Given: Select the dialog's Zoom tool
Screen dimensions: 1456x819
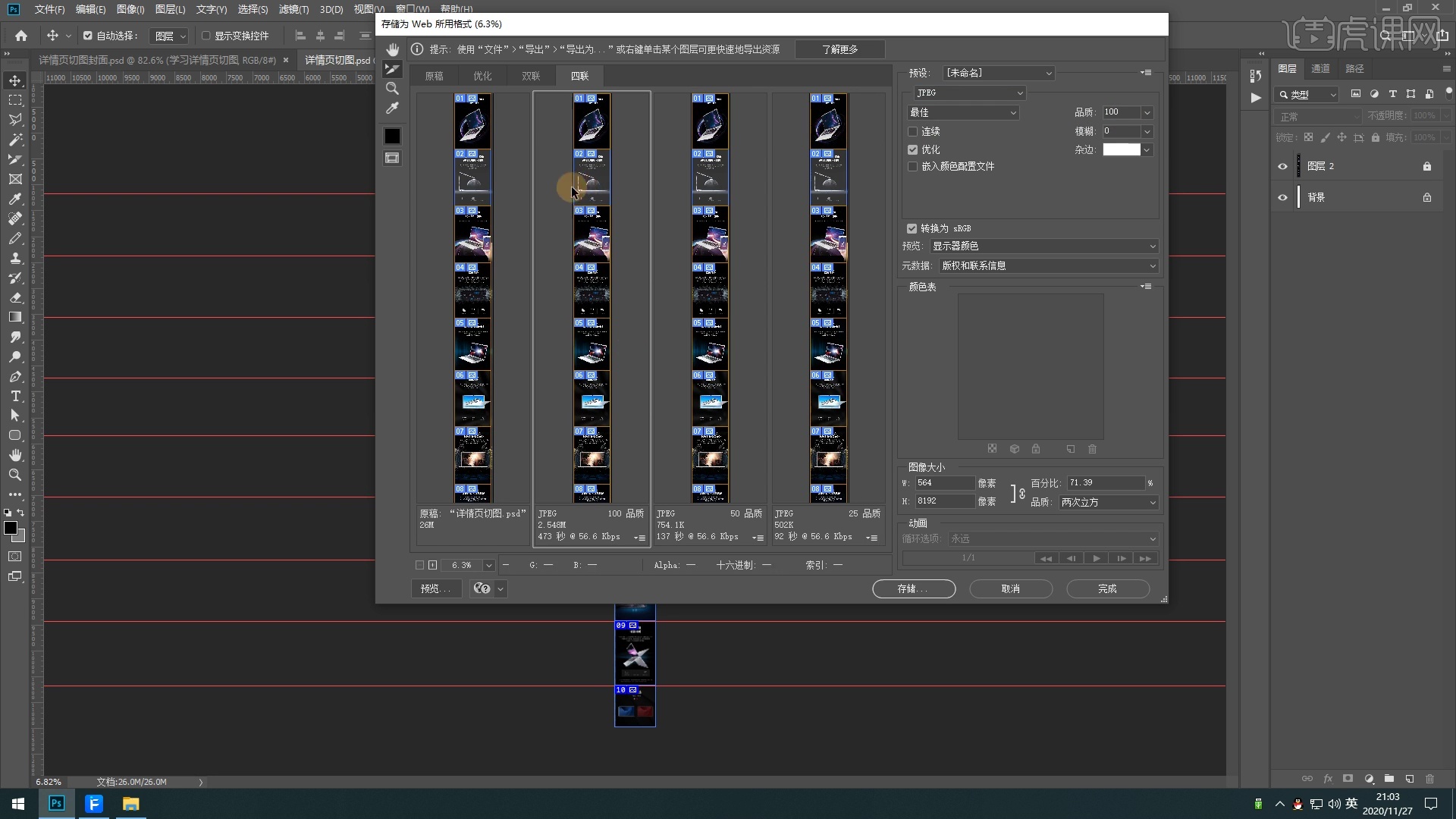Looking at the screenshot, I should (x=392, y=89).
